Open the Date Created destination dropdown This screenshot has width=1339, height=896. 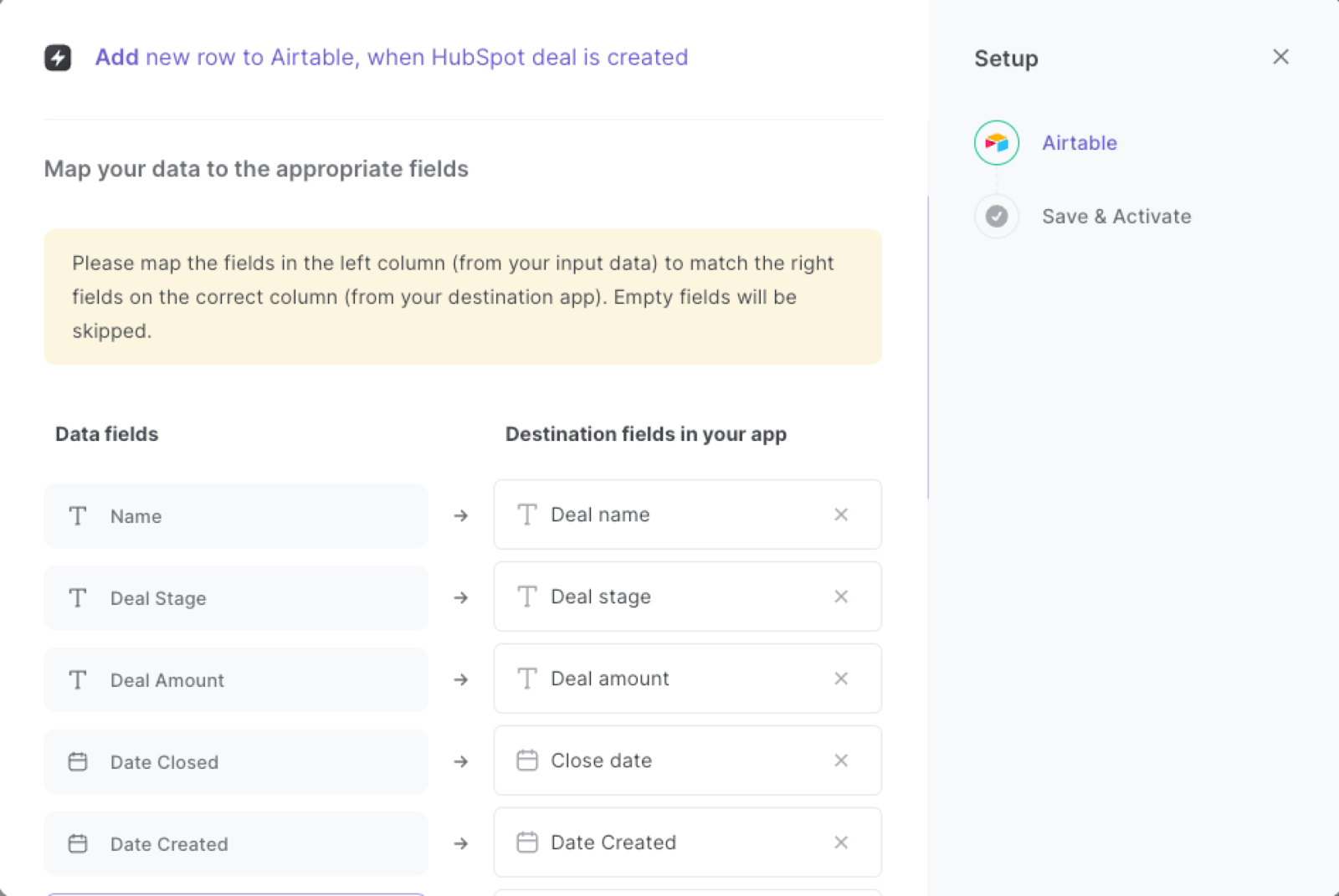click(x=687, y=842)
